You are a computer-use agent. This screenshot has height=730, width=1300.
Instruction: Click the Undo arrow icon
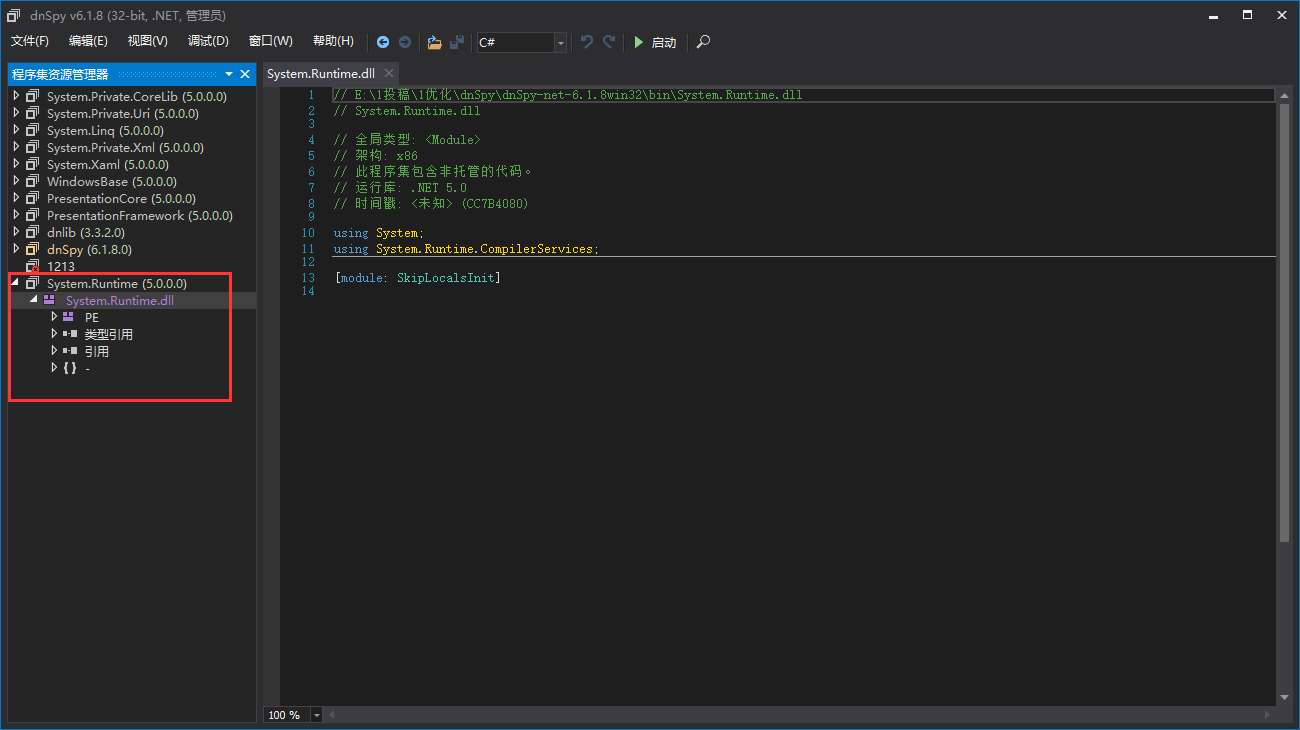pyautogui.click(x=587, y=42)
